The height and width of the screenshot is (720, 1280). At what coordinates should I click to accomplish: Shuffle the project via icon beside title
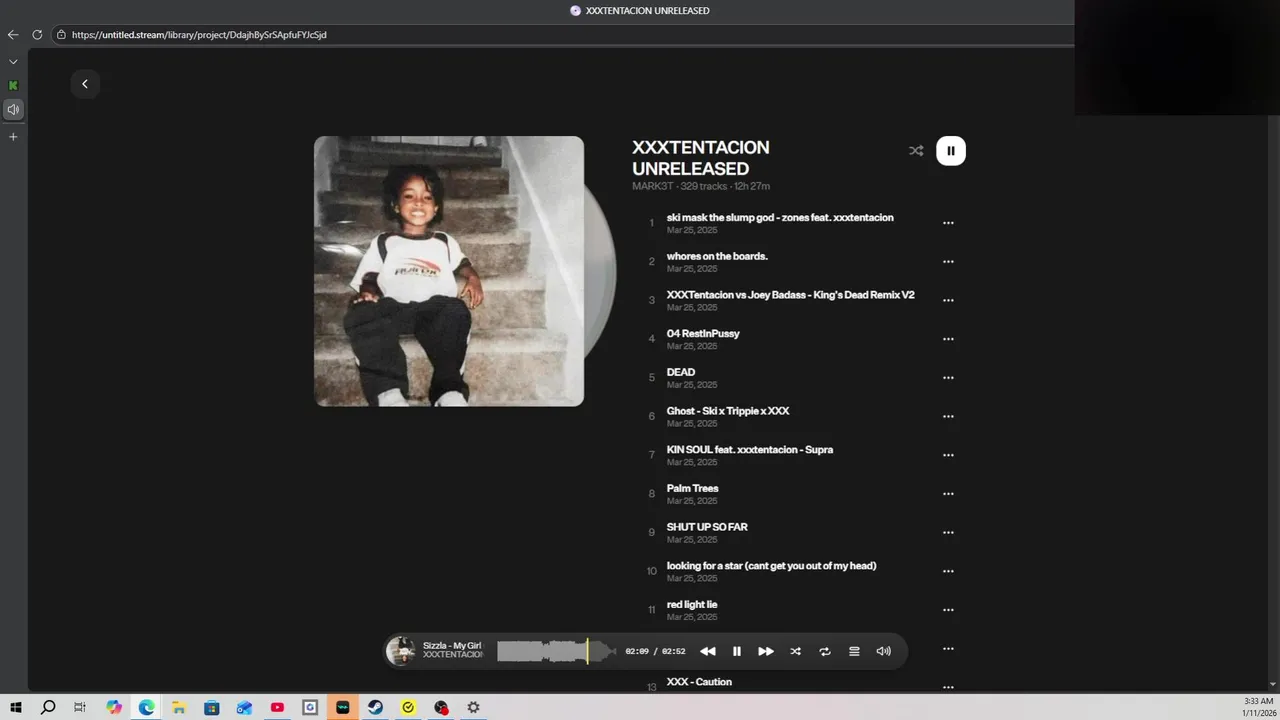click(916, 151)
